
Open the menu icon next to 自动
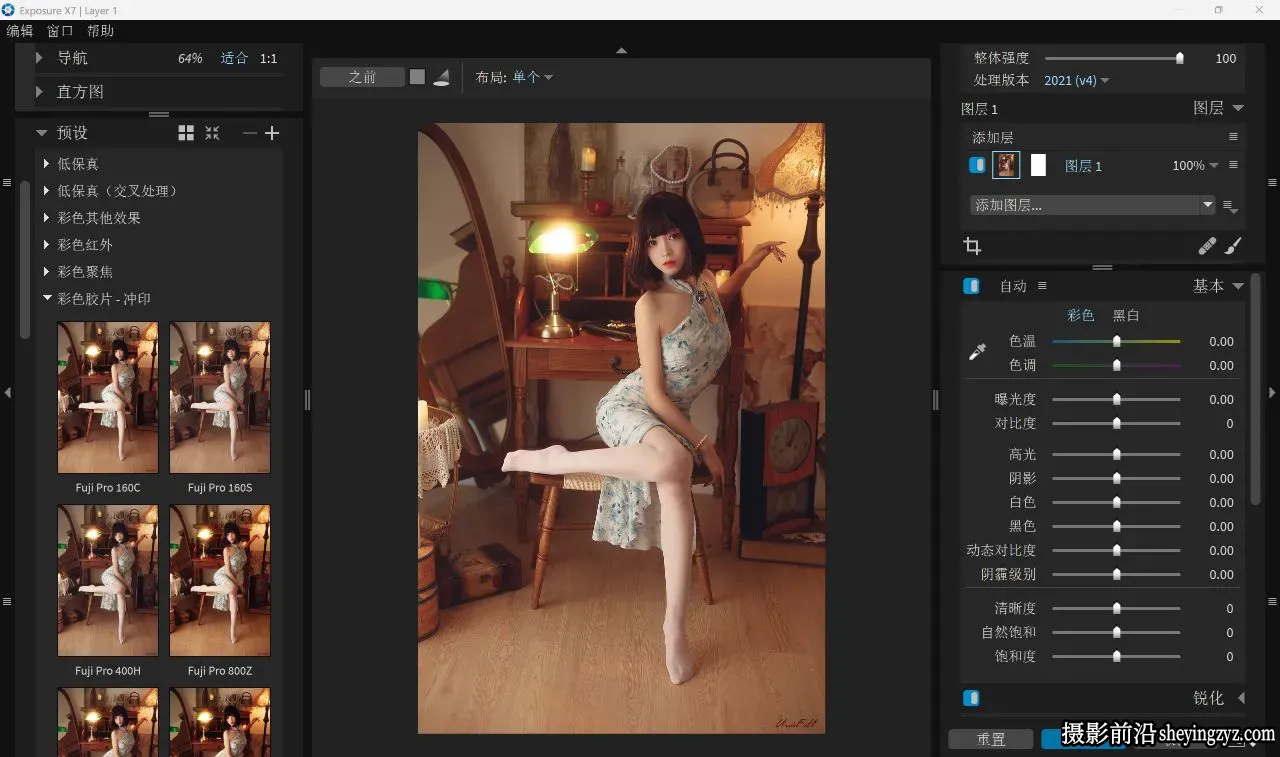pyautogui.click(x=1042, y=286)
